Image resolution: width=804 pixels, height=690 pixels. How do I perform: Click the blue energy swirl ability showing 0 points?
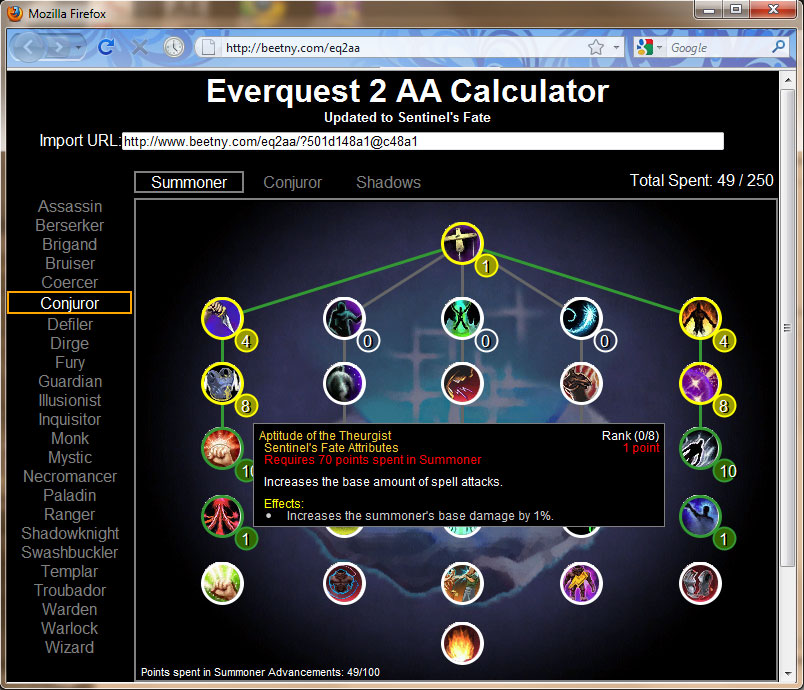coord(581,317)
